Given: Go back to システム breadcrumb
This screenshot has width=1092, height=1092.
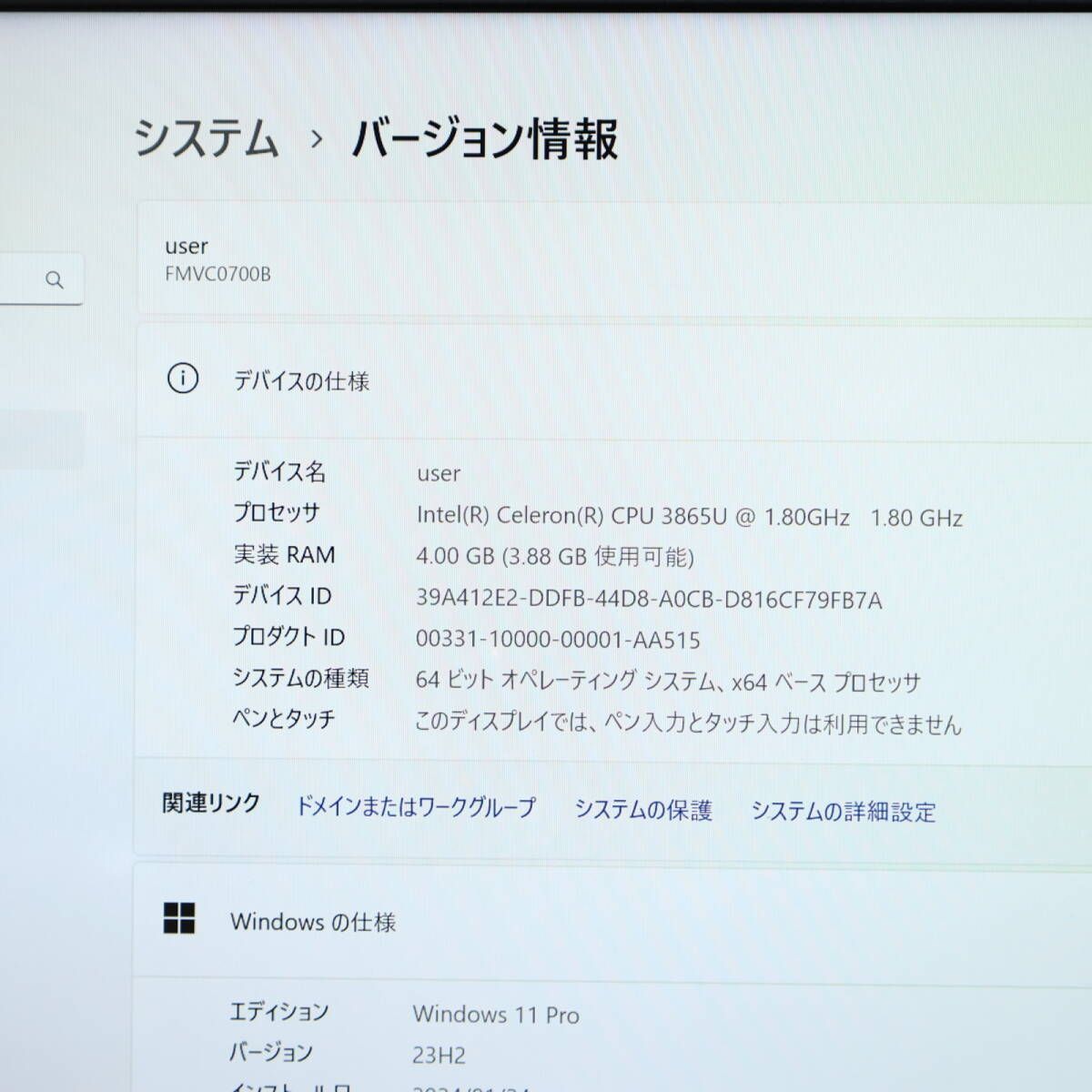Looking at the screenshot, I should pos(207,139).
